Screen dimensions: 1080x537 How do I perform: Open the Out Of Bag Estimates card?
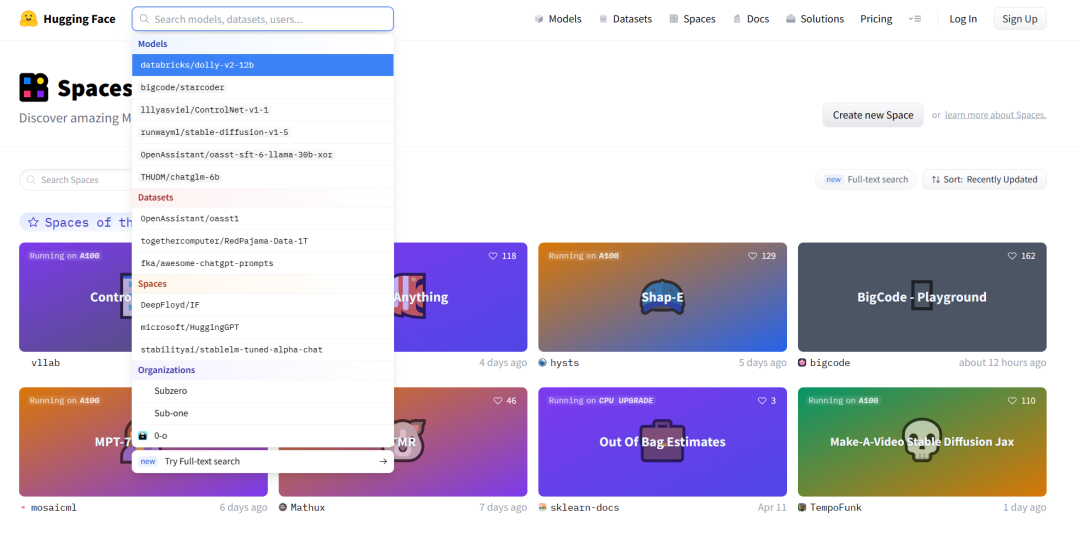click(x=662, y=442)
